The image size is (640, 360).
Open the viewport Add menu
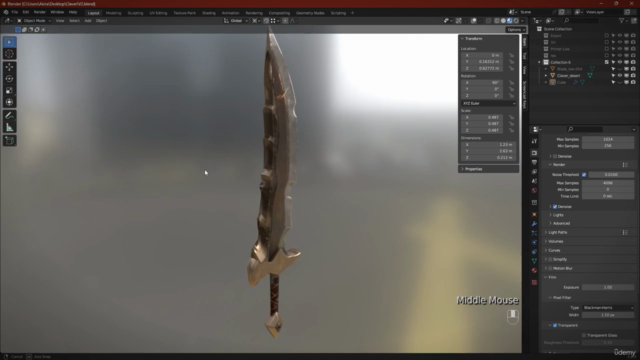coord(88,20)
